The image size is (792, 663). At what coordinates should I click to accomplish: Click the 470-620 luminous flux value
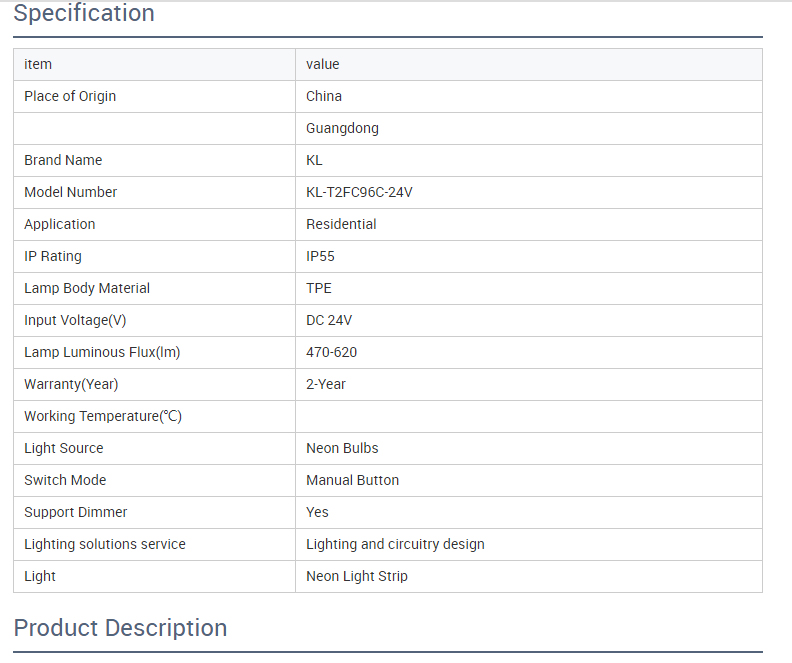click(331, 352)
